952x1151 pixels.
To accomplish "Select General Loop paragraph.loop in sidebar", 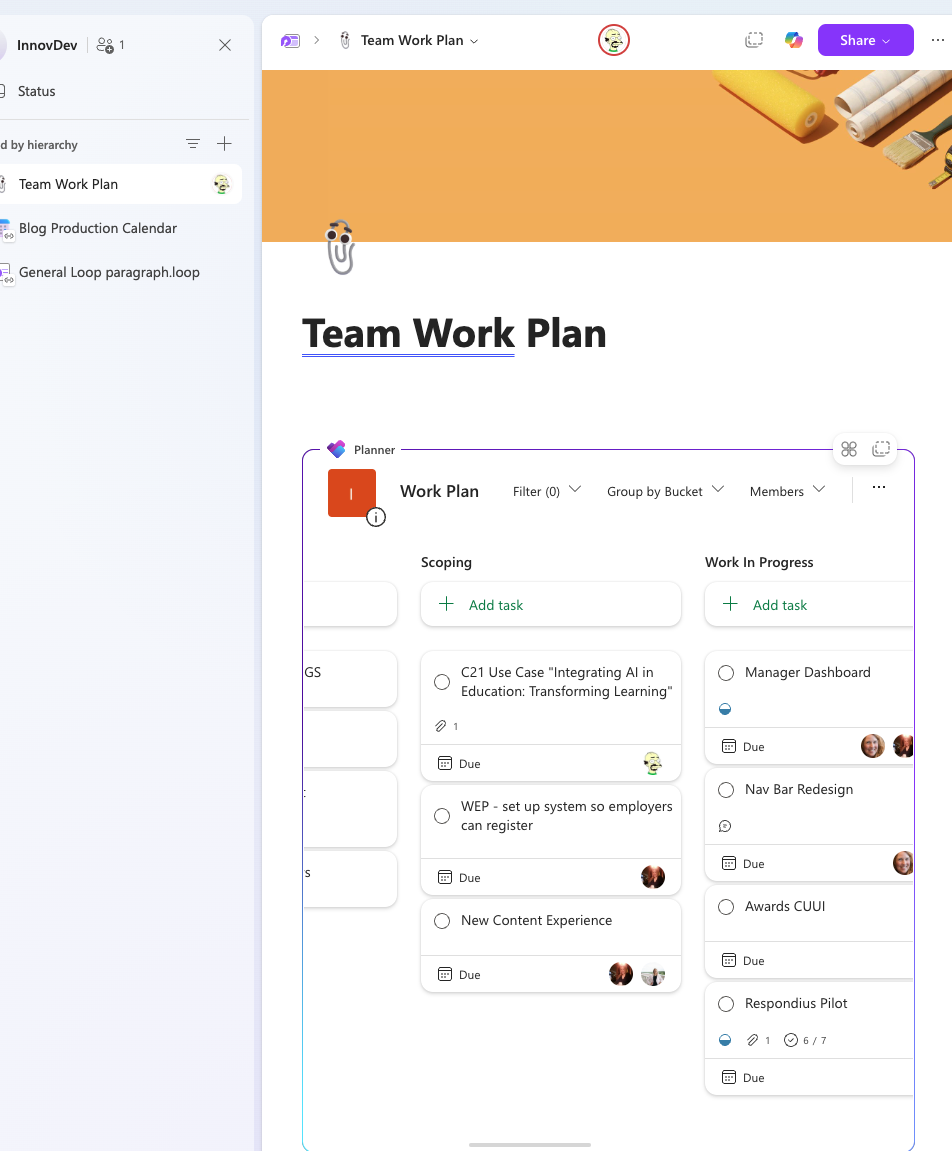I will 109,272.
